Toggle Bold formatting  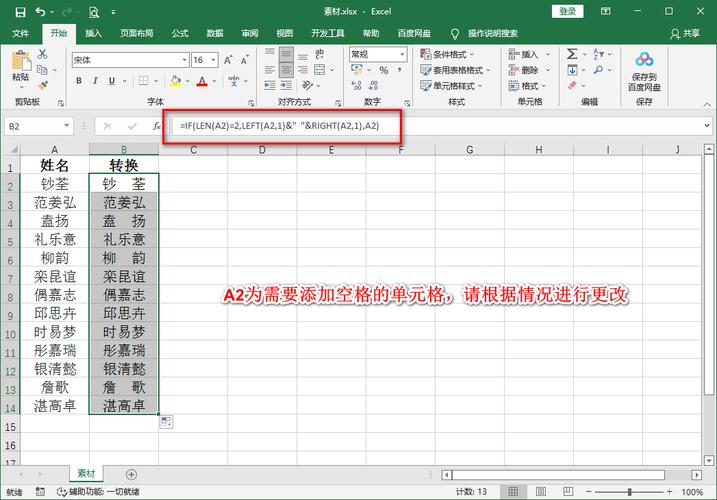tap(79, 81)
